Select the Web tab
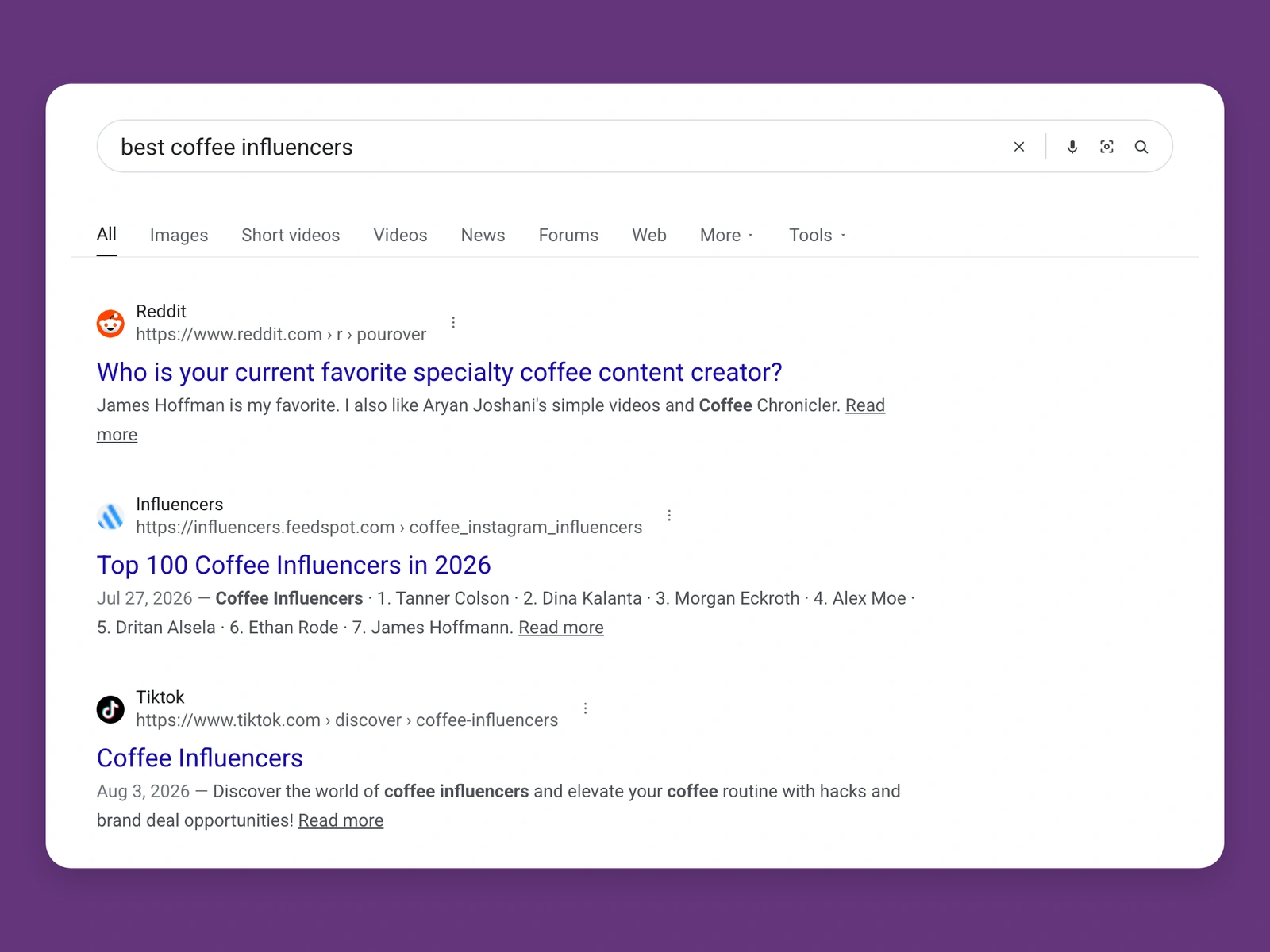Screen dimensions: 1270x952 pyautogui.click(x=649, y=235)
